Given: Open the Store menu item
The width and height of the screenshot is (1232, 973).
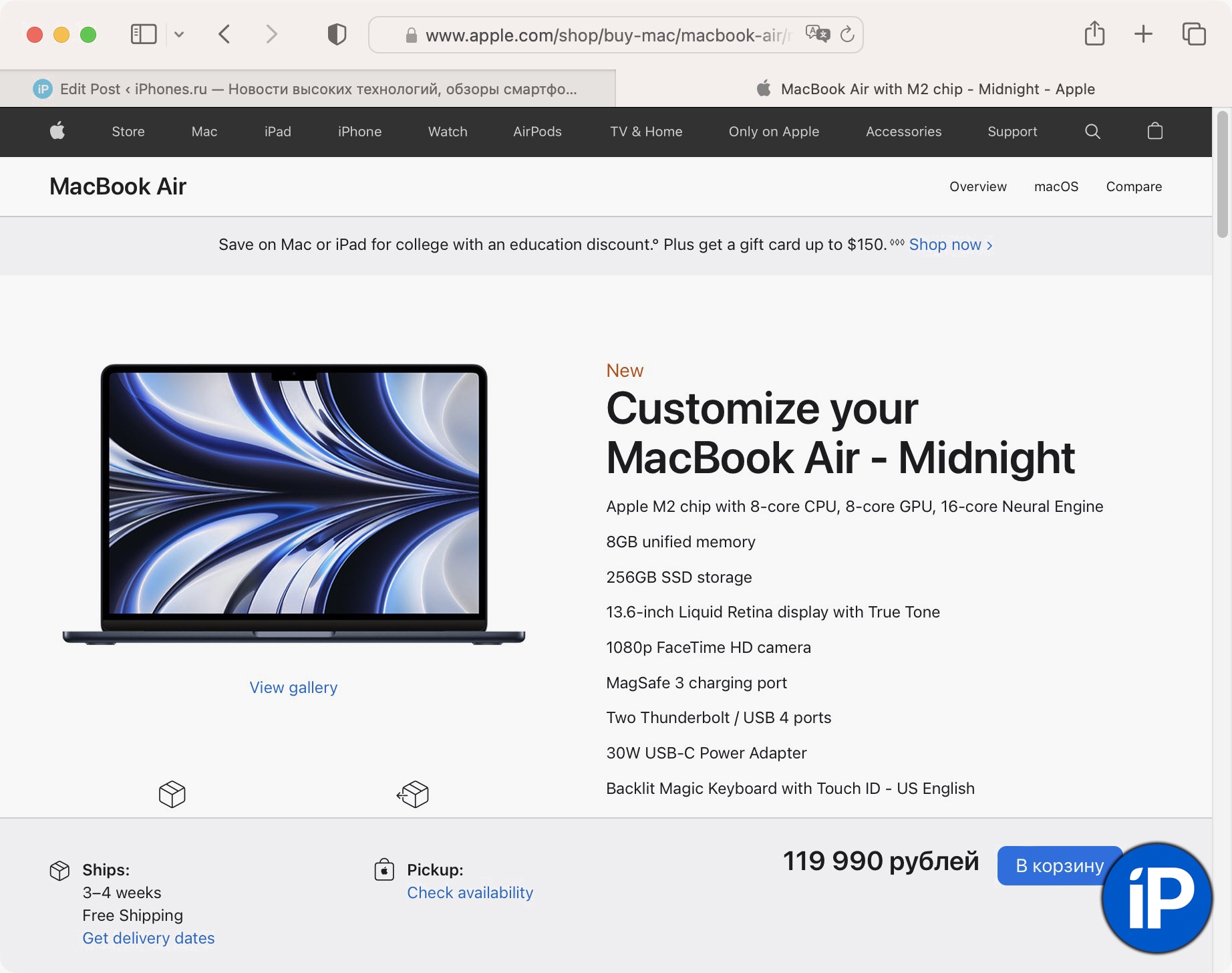Looking at the screenshot, I should pos(128,132).
